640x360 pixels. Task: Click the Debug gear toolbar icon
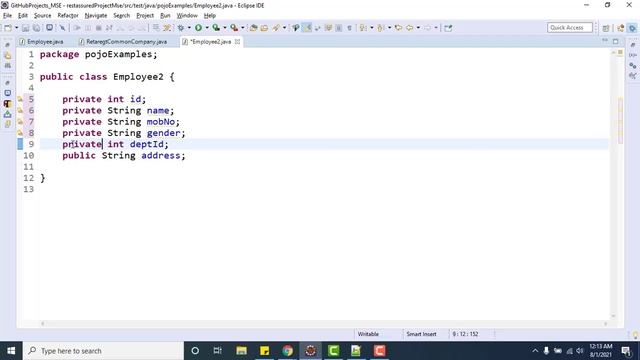pyautogui.click(x=181, y=28)
